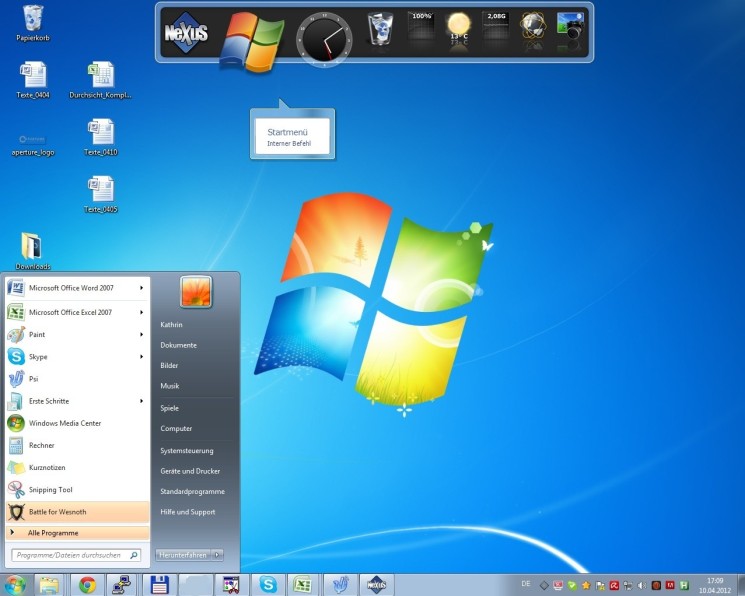Open Systemsteuerung from the Start menu
Image resolution: width=745 pixels, height=596 pixels.
[x=187, y=451]
